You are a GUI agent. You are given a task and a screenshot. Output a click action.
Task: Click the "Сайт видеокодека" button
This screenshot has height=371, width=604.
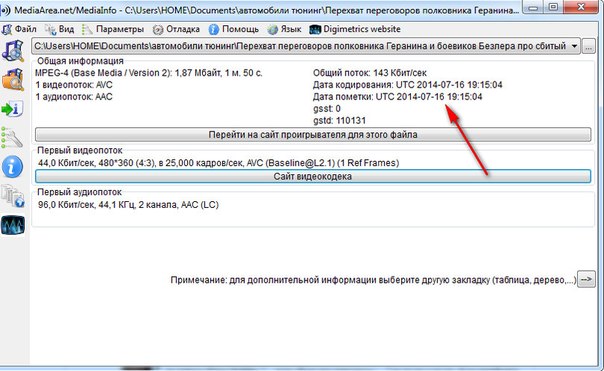point(313,176)
